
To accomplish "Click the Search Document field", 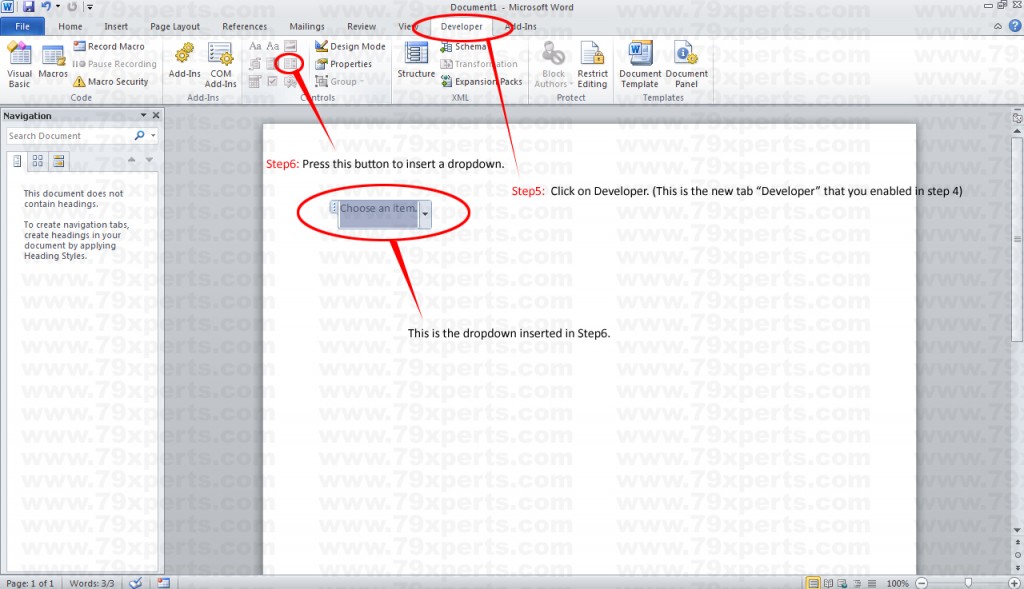I will point(69,136).
